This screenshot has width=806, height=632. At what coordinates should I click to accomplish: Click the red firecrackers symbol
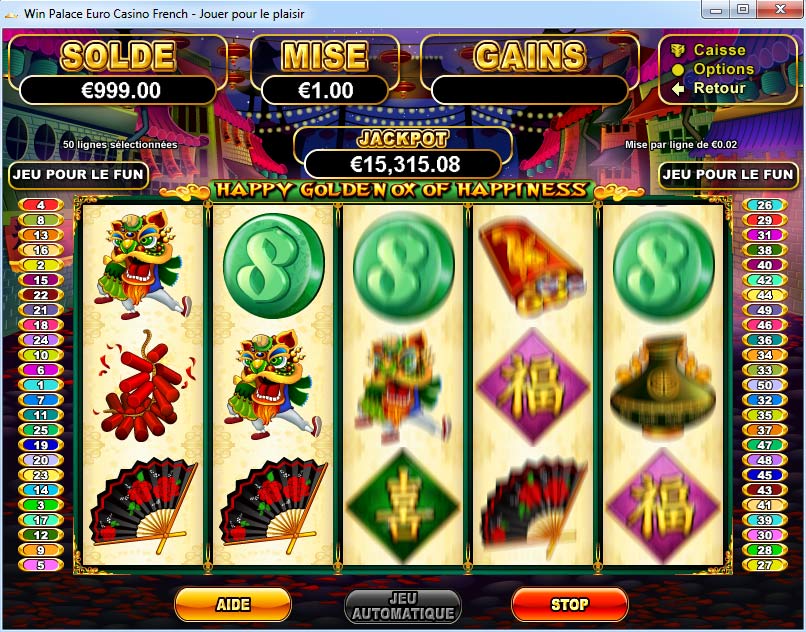click(x=144, y=386)
